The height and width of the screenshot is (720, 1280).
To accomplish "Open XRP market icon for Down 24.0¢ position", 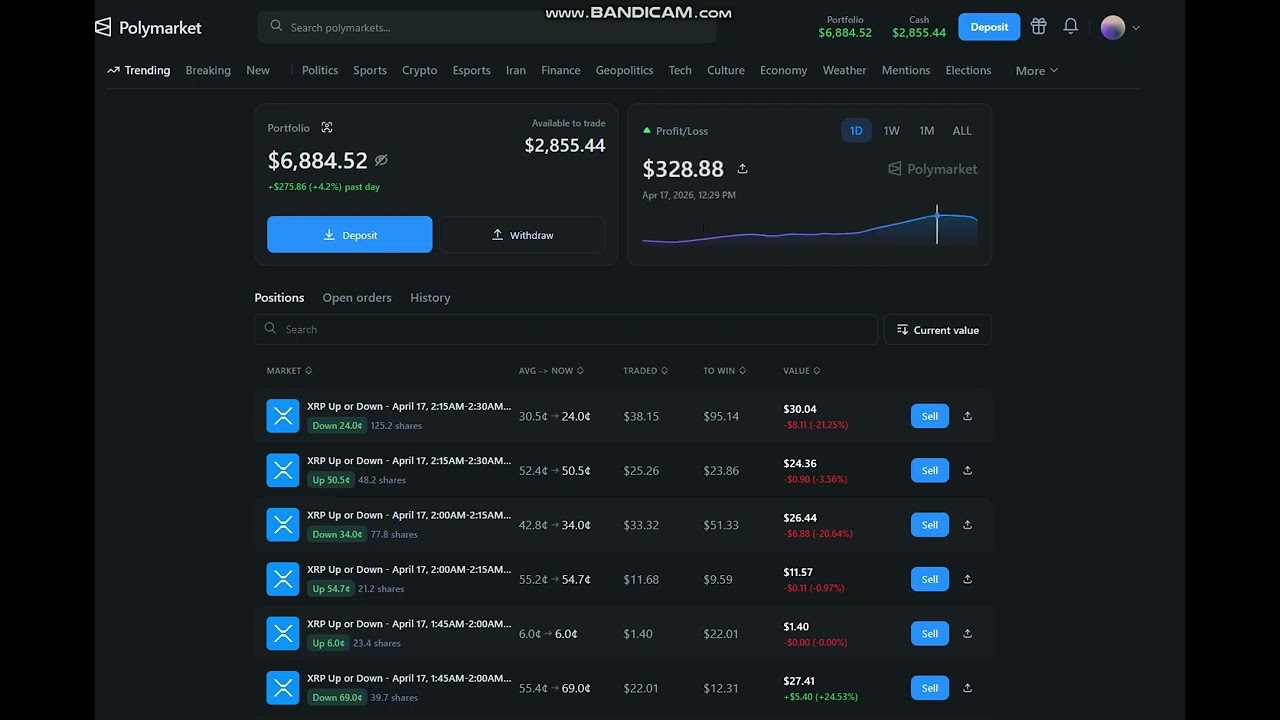I will (x=283, y=416).
